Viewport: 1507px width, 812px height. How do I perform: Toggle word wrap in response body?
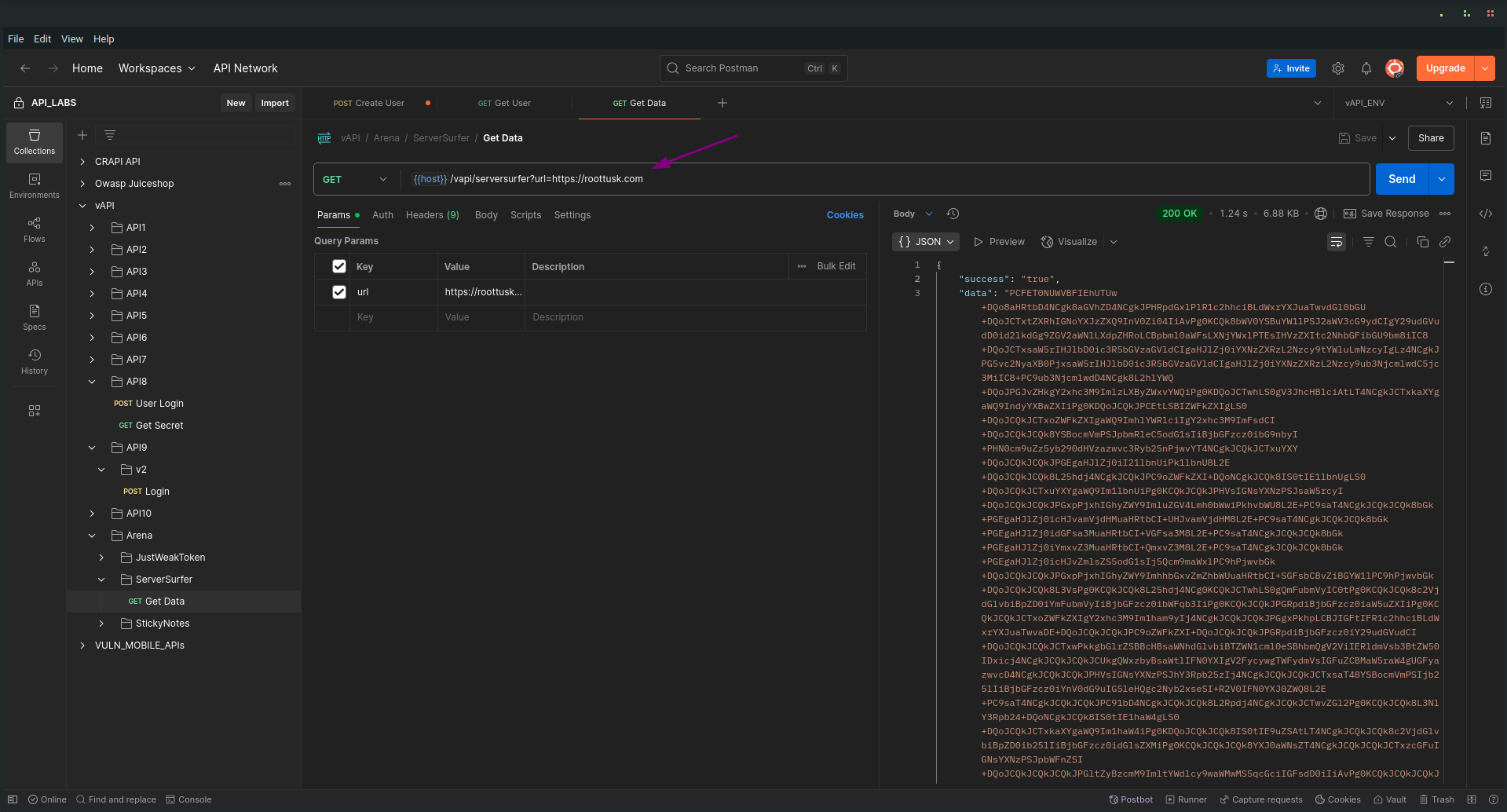click(1337, 242)
